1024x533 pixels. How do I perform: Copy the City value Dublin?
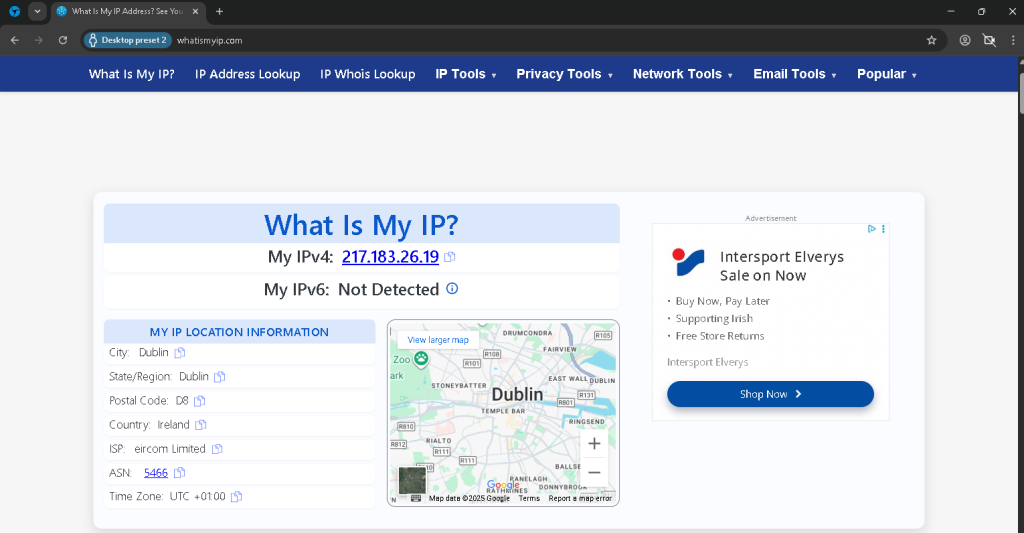click(180, 353)
